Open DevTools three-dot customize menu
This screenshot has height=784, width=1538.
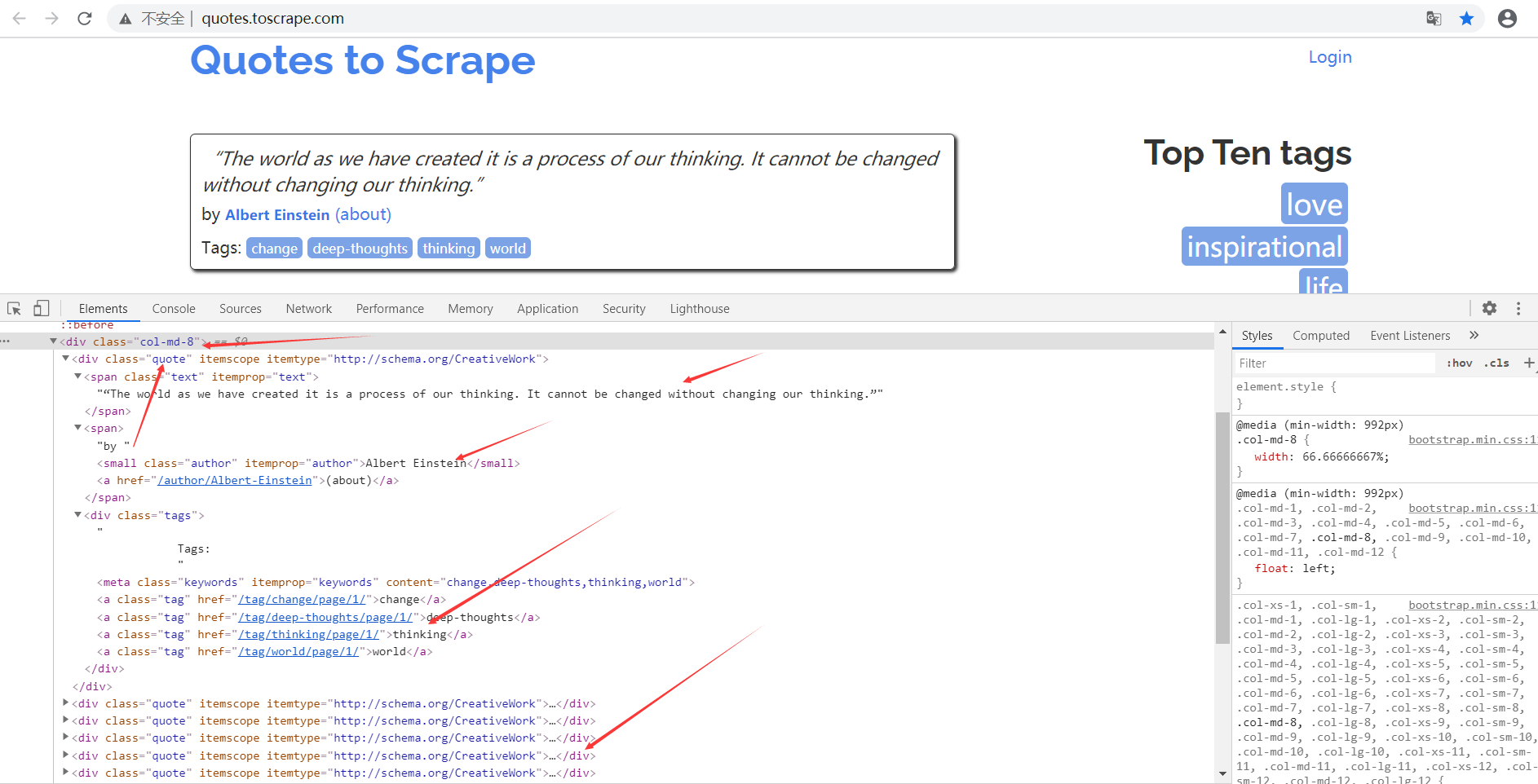tap(1518, 308)
